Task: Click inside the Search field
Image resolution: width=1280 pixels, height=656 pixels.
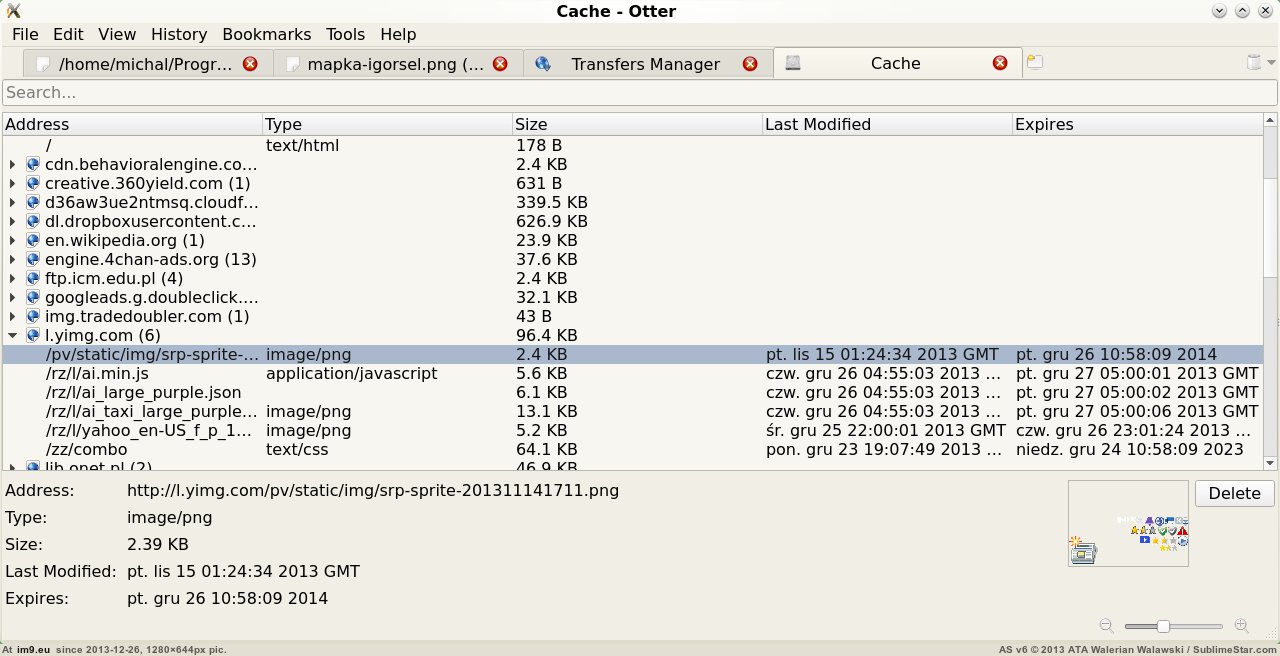Action: (640, 93)
